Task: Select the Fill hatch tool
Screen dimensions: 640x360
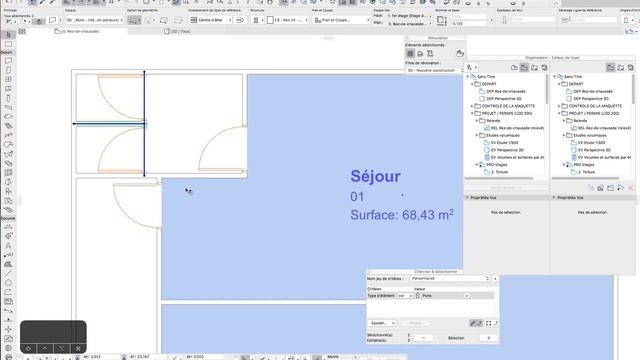Action: (9, 264)
